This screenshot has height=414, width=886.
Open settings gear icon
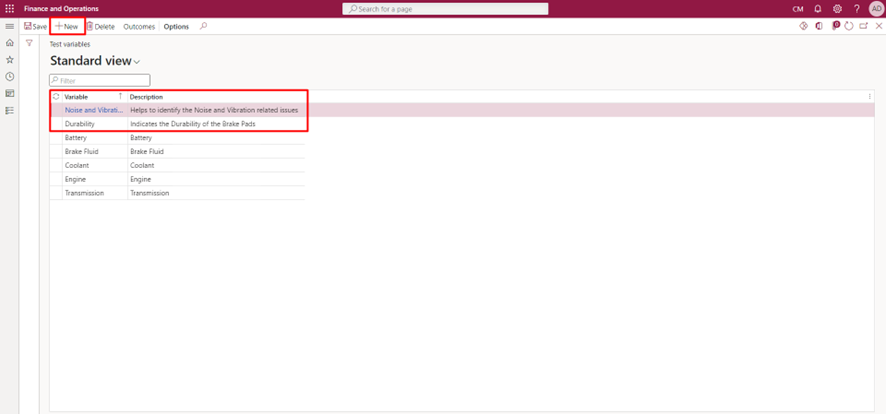[x=837, y=9]
